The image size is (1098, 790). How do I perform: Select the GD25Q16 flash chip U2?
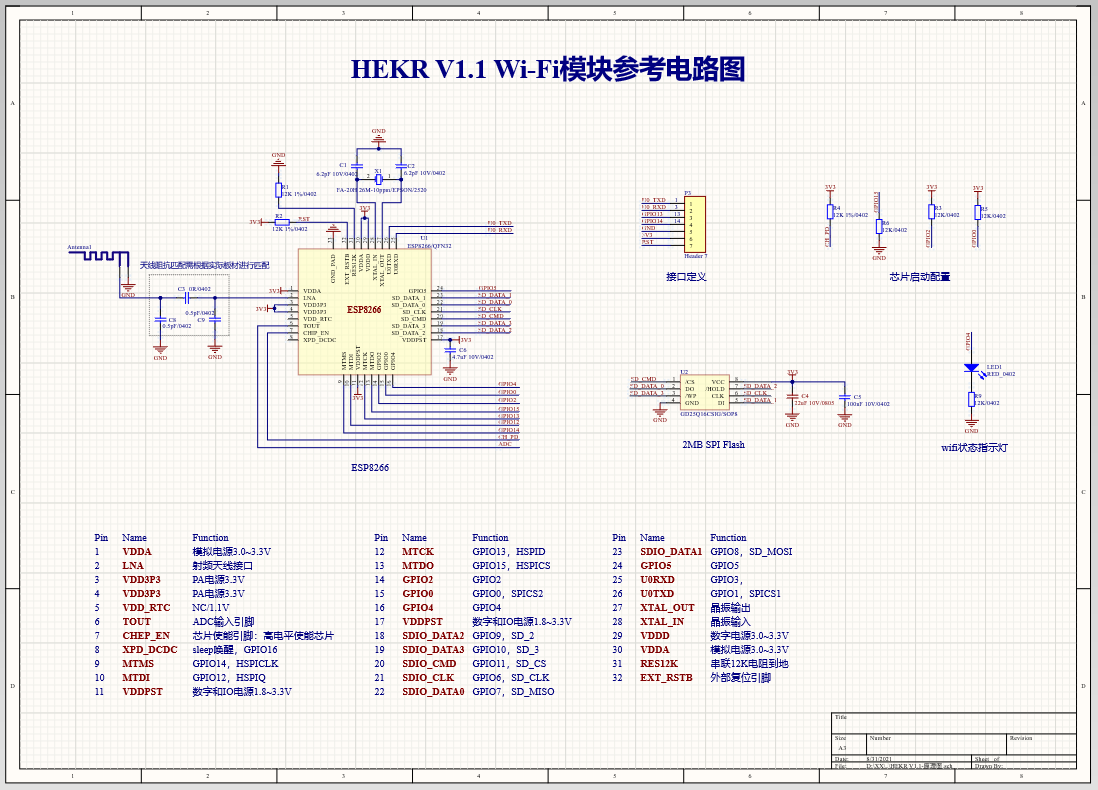coord(705,392)
